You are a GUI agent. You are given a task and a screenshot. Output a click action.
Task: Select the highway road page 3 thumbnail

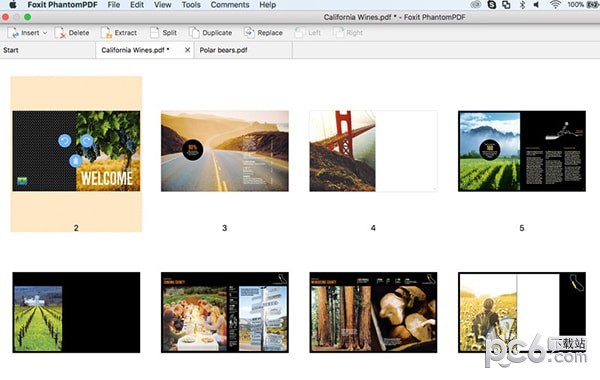click(x=225, y=151)
